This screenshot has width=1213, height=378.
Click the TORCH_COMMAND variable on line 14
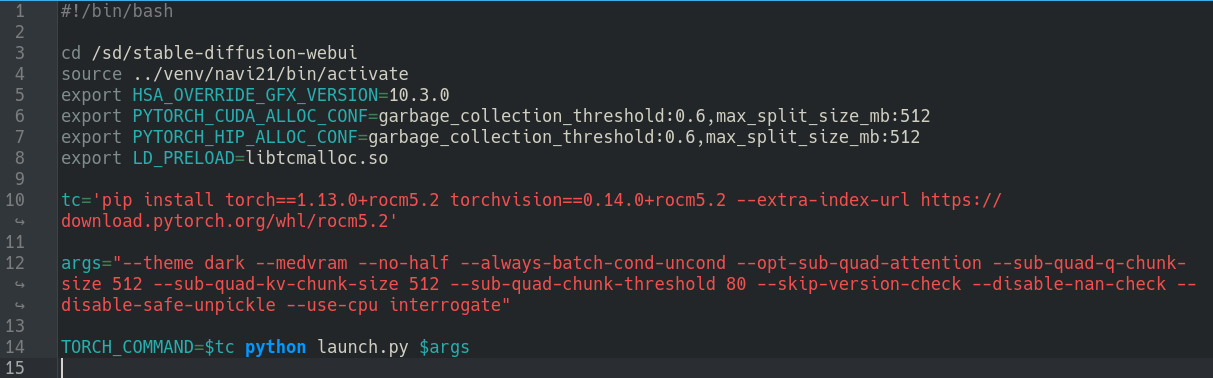127,347
